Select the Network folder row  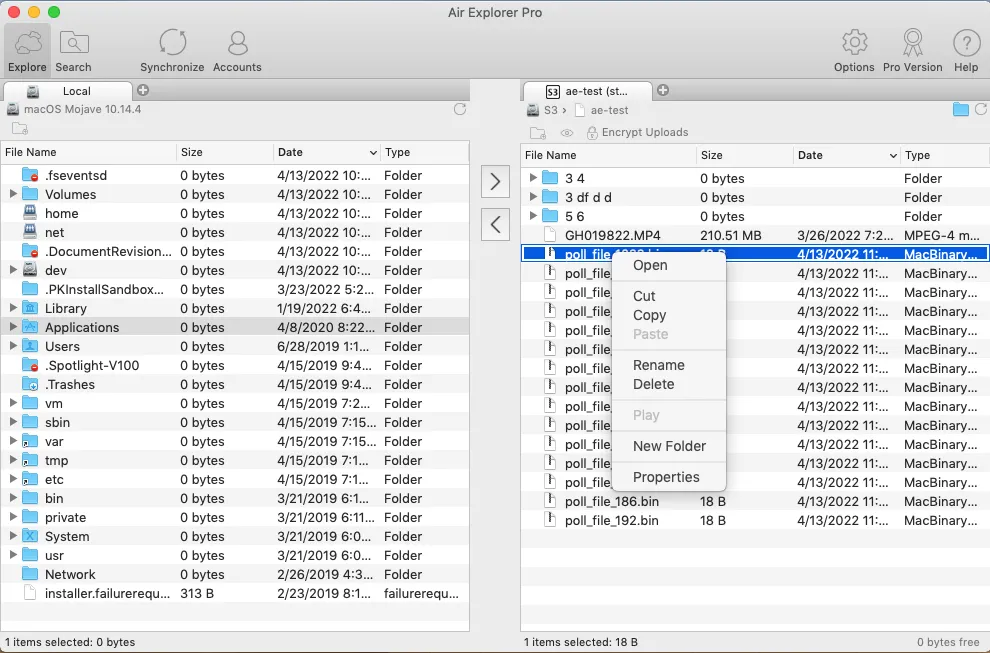(235, 574)
